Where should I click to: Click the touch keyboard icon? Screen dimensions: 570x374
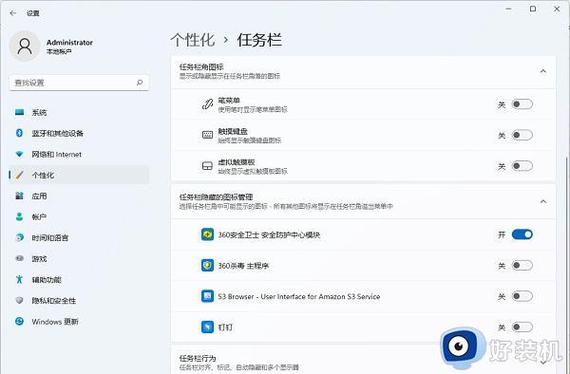[x=207, y=135]
